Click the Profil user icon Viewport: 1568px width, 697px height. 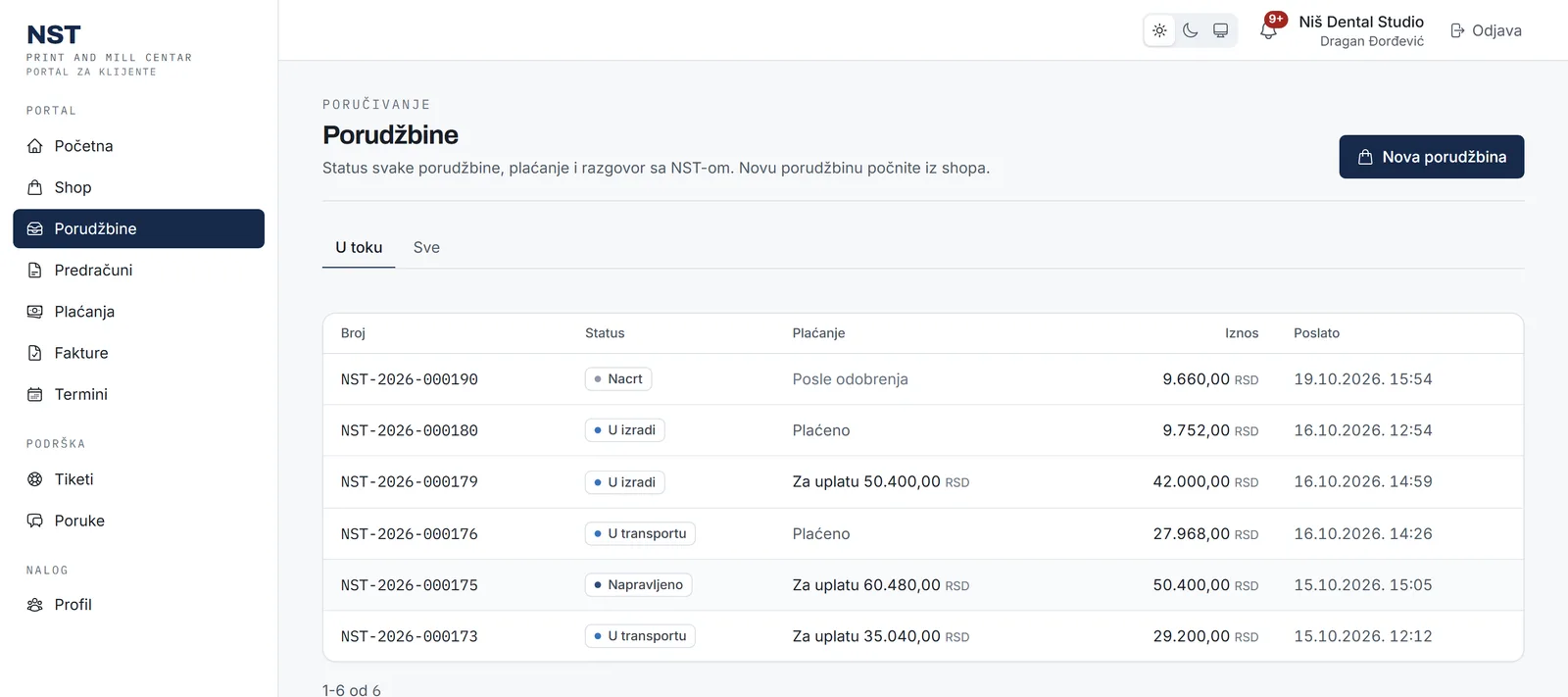click(35, 605)
